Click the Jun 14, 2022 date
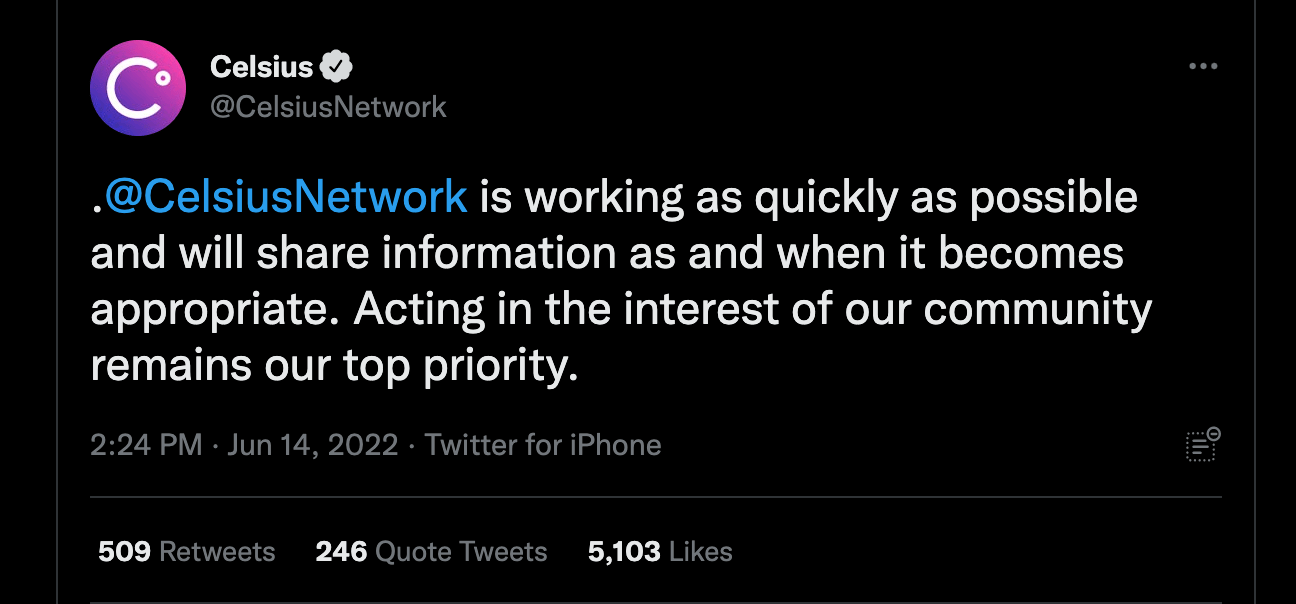Viewport: 1296px width, 604px height. (x=313, y=445)
